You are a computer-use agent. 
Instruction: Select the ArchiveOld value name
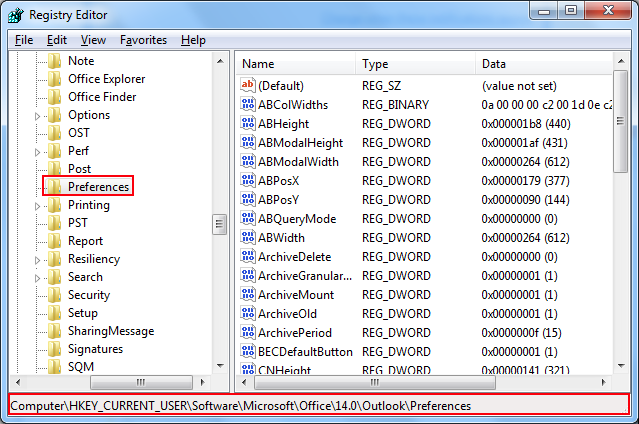287,314
